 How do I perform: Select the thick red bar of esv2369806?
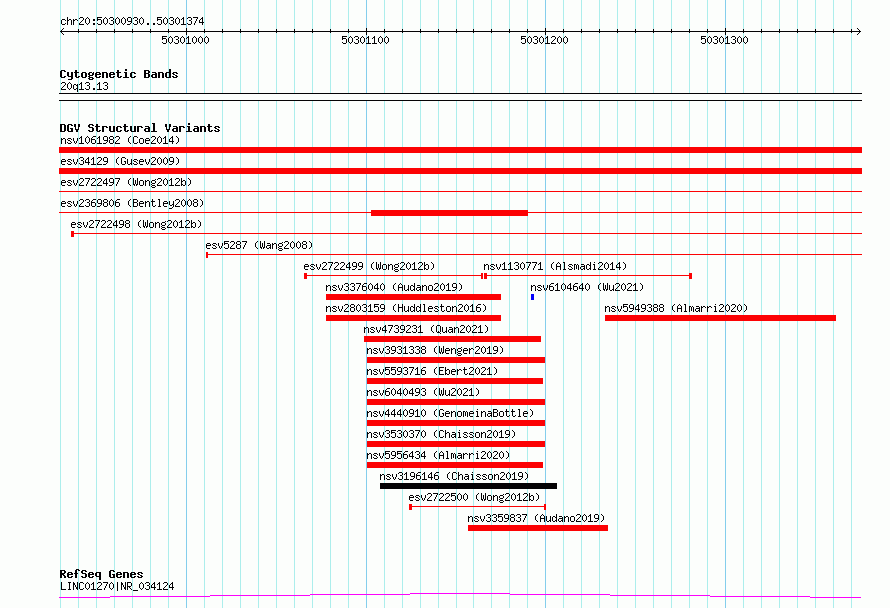pos(450,213)
